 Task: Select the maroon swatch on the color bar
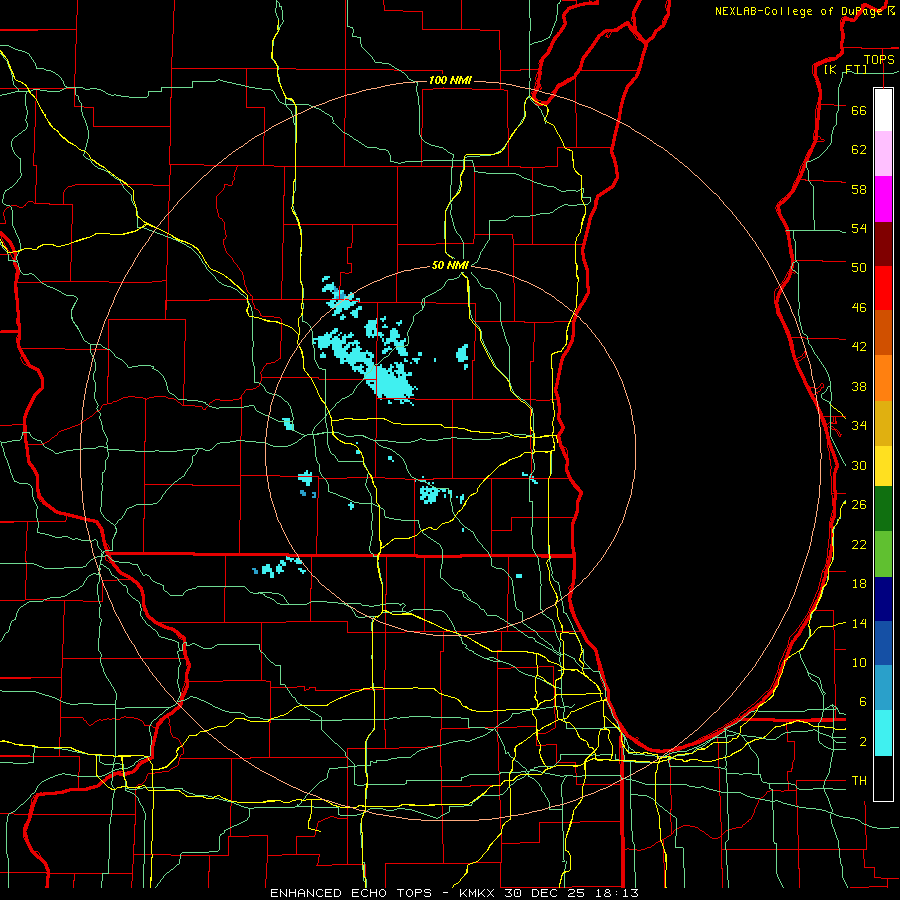click(883, 244)
